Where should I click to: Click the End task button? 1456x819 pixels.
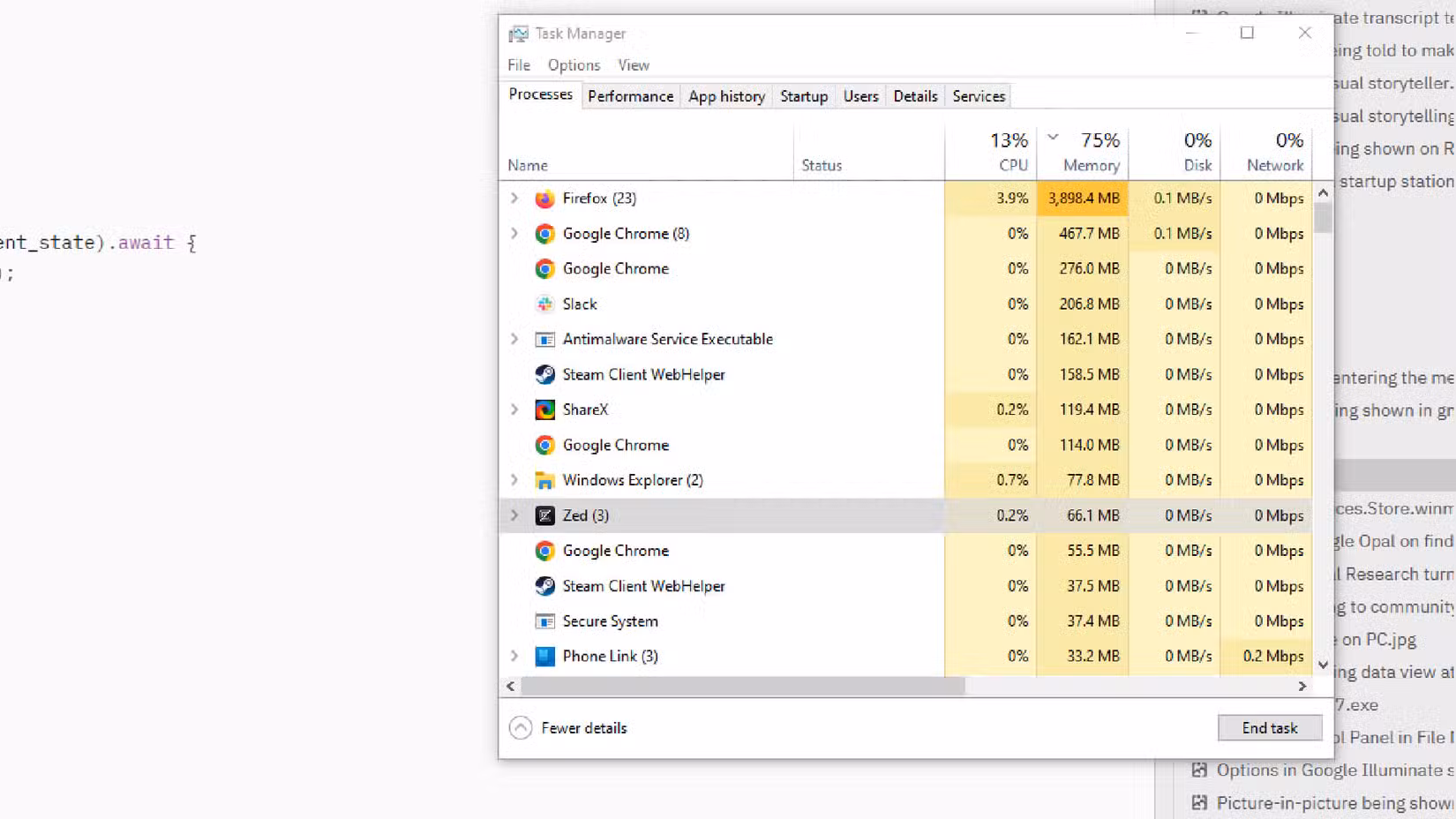pos(1270,728)
